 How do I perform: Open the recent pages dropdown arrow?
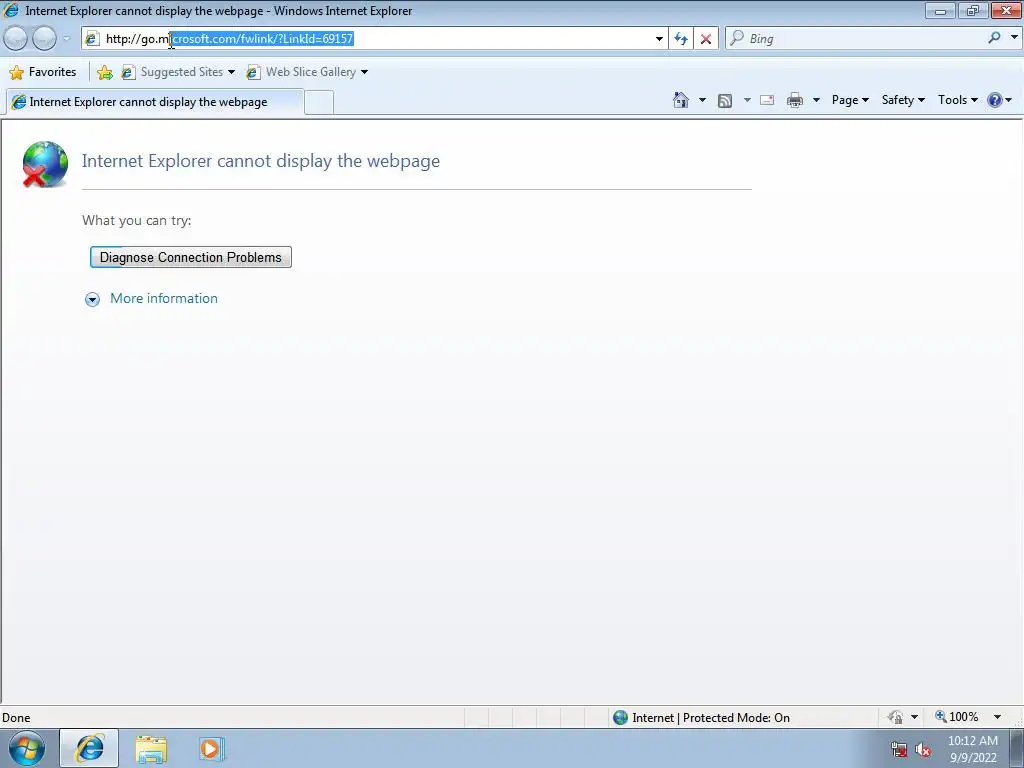pos(66,39)
